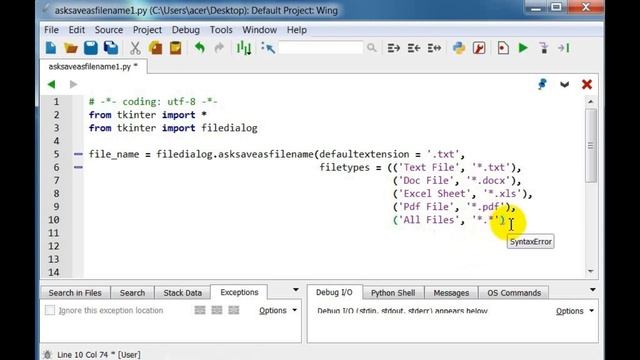This screenshot has height=360, width=640.
Task: Click the step-out debug icon
Action: point(564,48)
